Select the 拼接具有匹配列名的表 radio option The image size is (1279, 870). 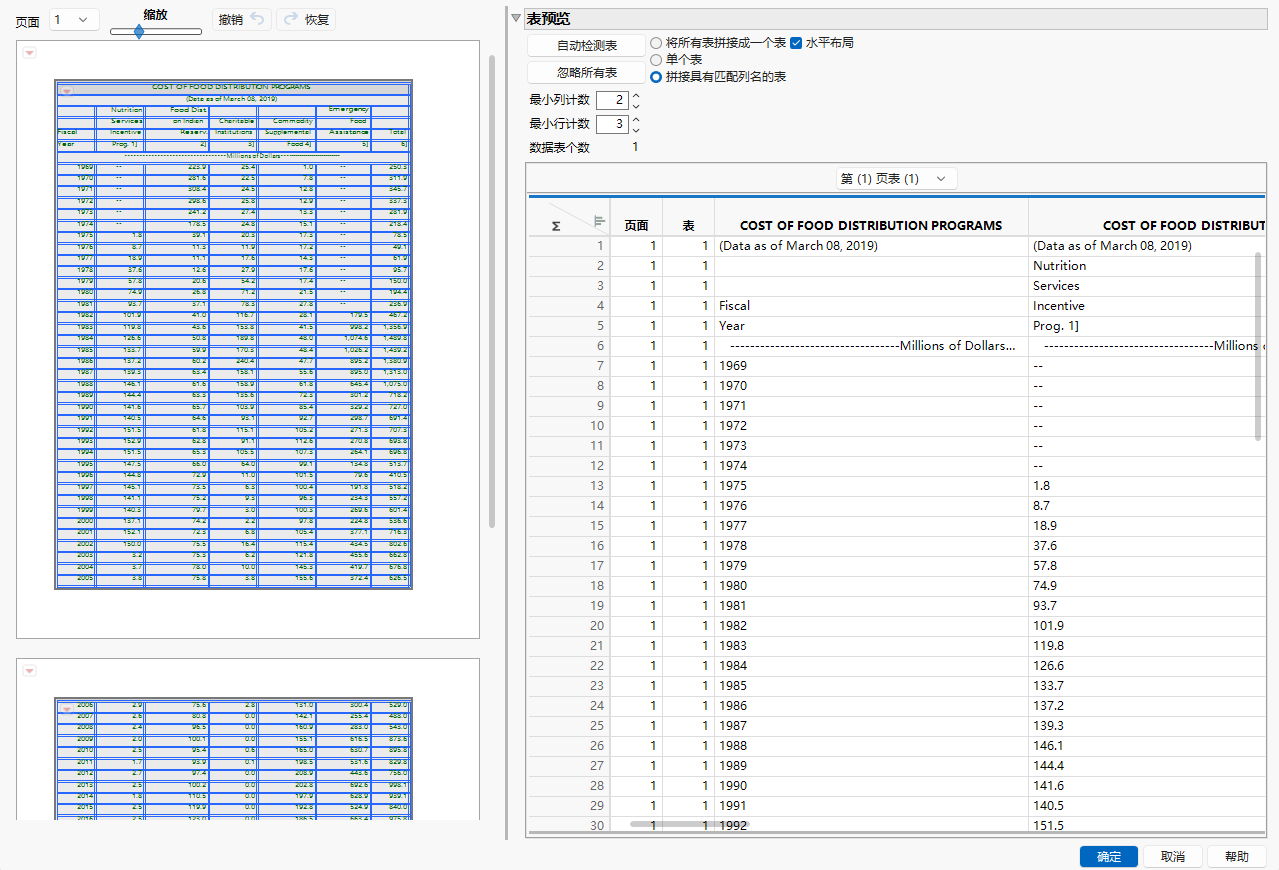(x=656, y=77)
